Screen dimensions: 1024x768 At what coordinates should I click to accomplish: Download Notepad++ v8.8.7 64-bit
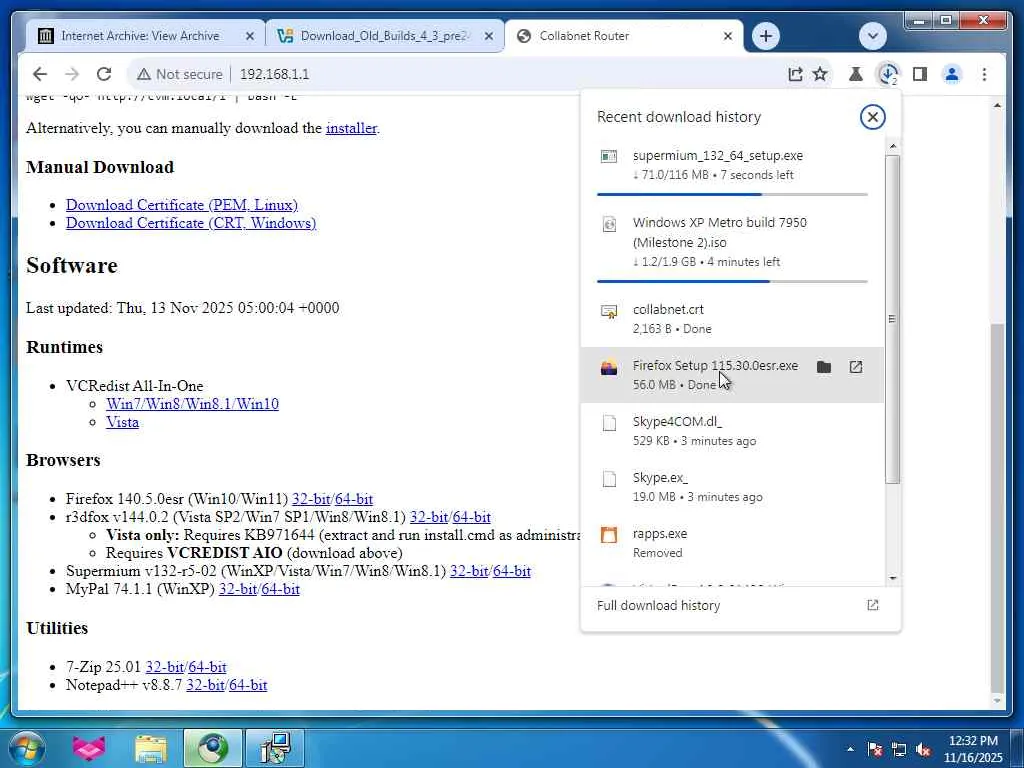click(248, 684)
